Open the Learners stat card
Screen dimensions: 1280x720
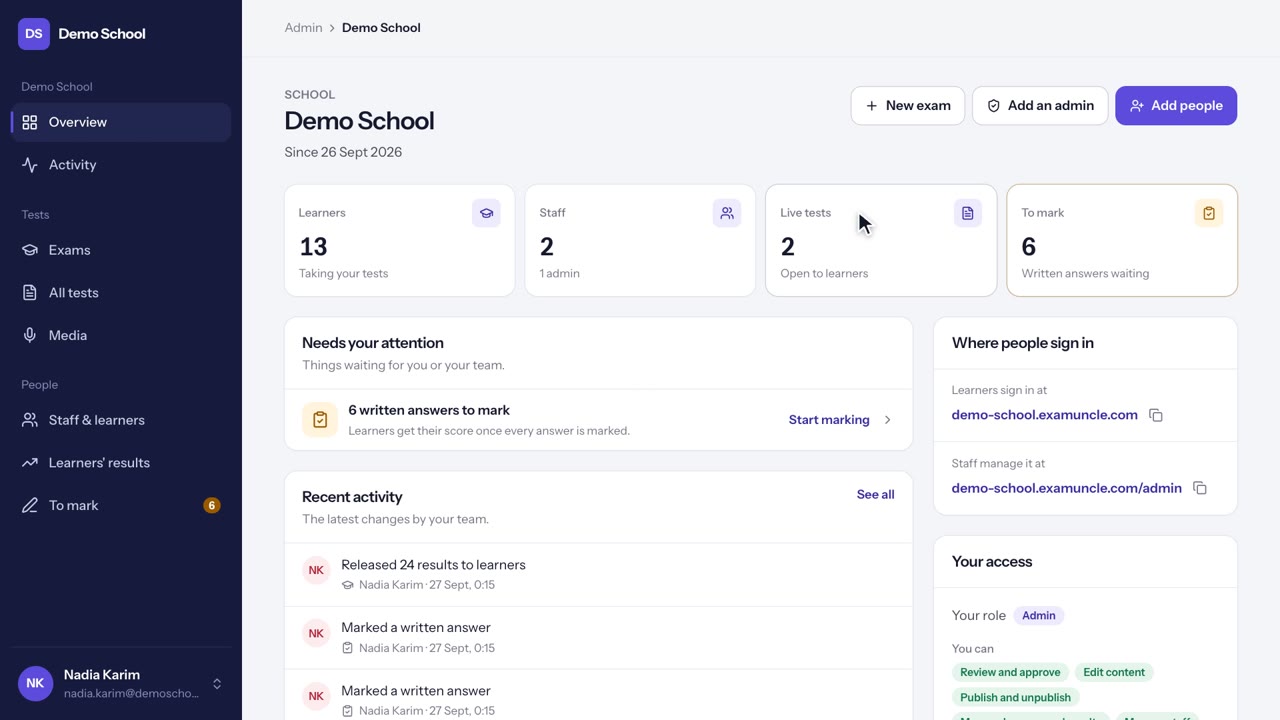point(399,240)
